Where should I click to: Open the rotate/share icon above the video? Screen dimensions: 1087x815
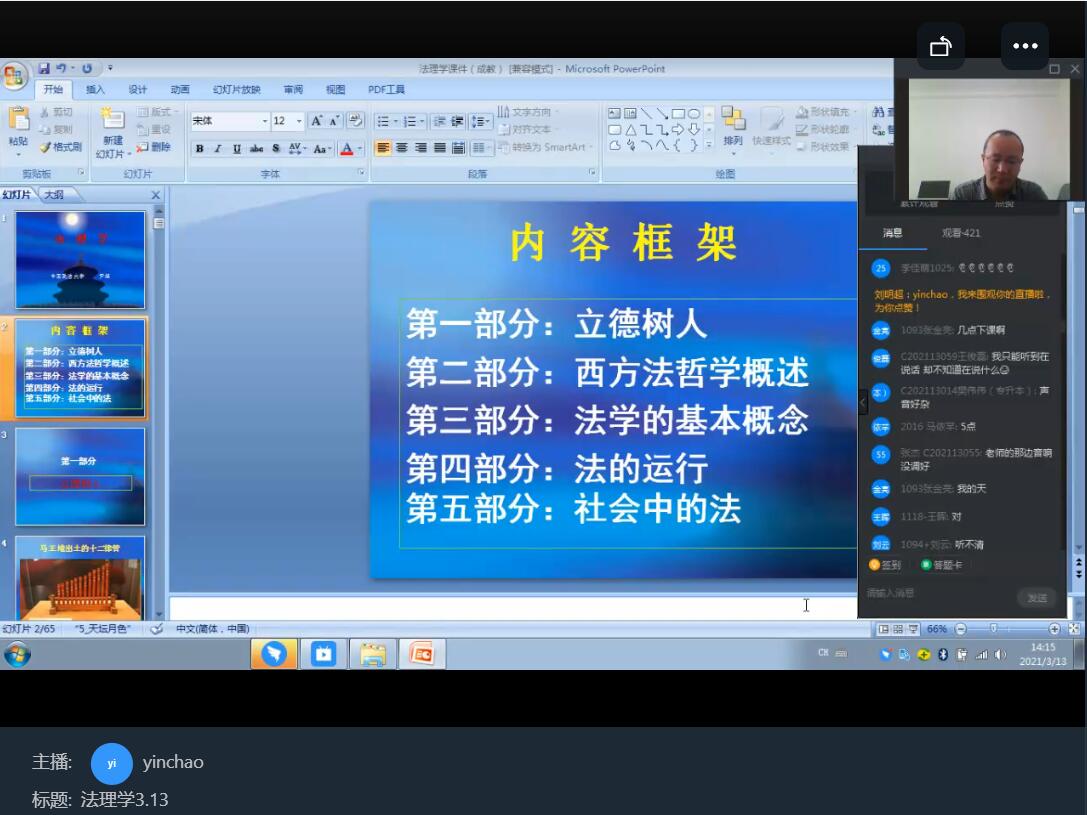coord(940,46)
